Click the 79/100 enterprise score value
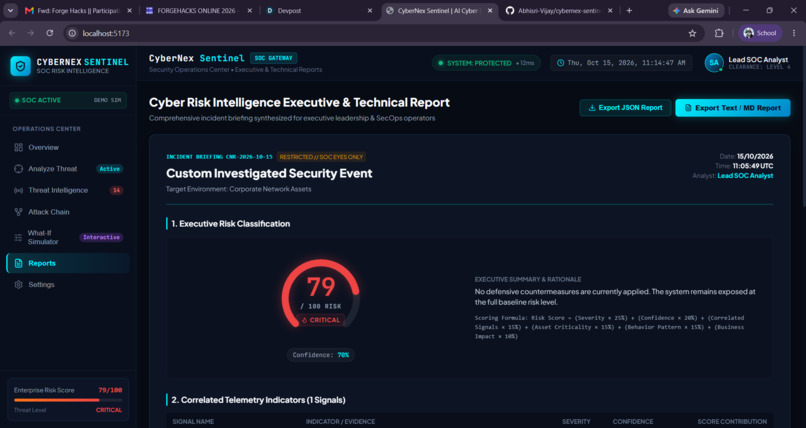This screenshot has height=428, width=806. tap(110, 390)
